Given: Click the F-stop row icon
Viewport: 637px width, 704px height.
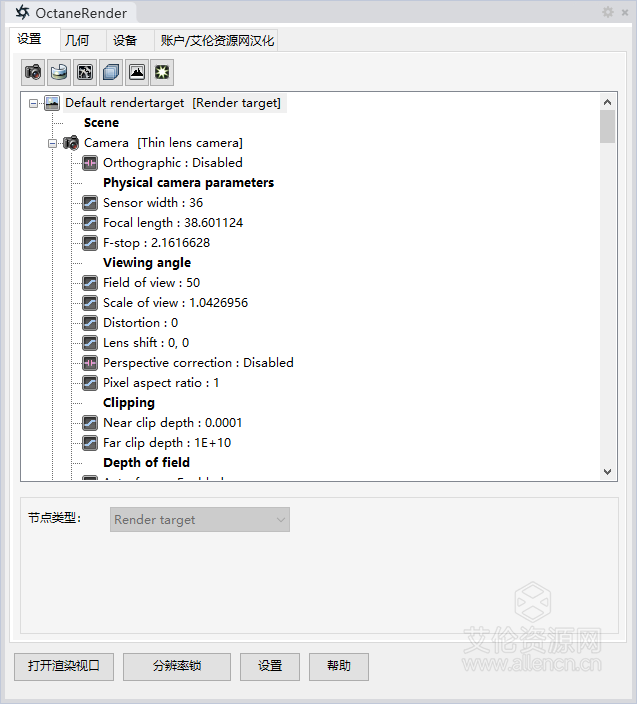Looking at the screenshot, I should (90, 243).
